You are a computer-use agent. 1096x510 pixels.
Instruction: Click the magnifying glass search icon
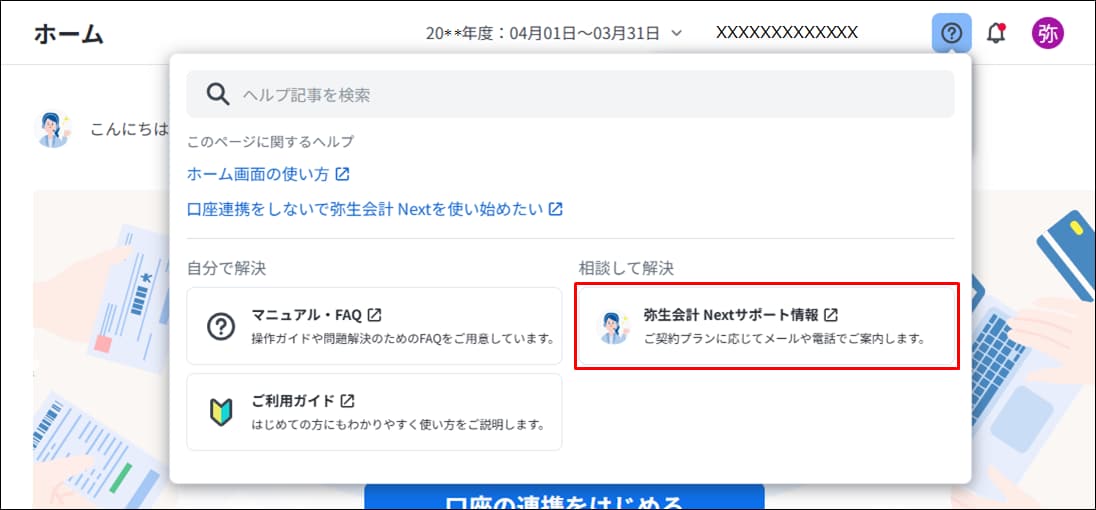point(218,95)
